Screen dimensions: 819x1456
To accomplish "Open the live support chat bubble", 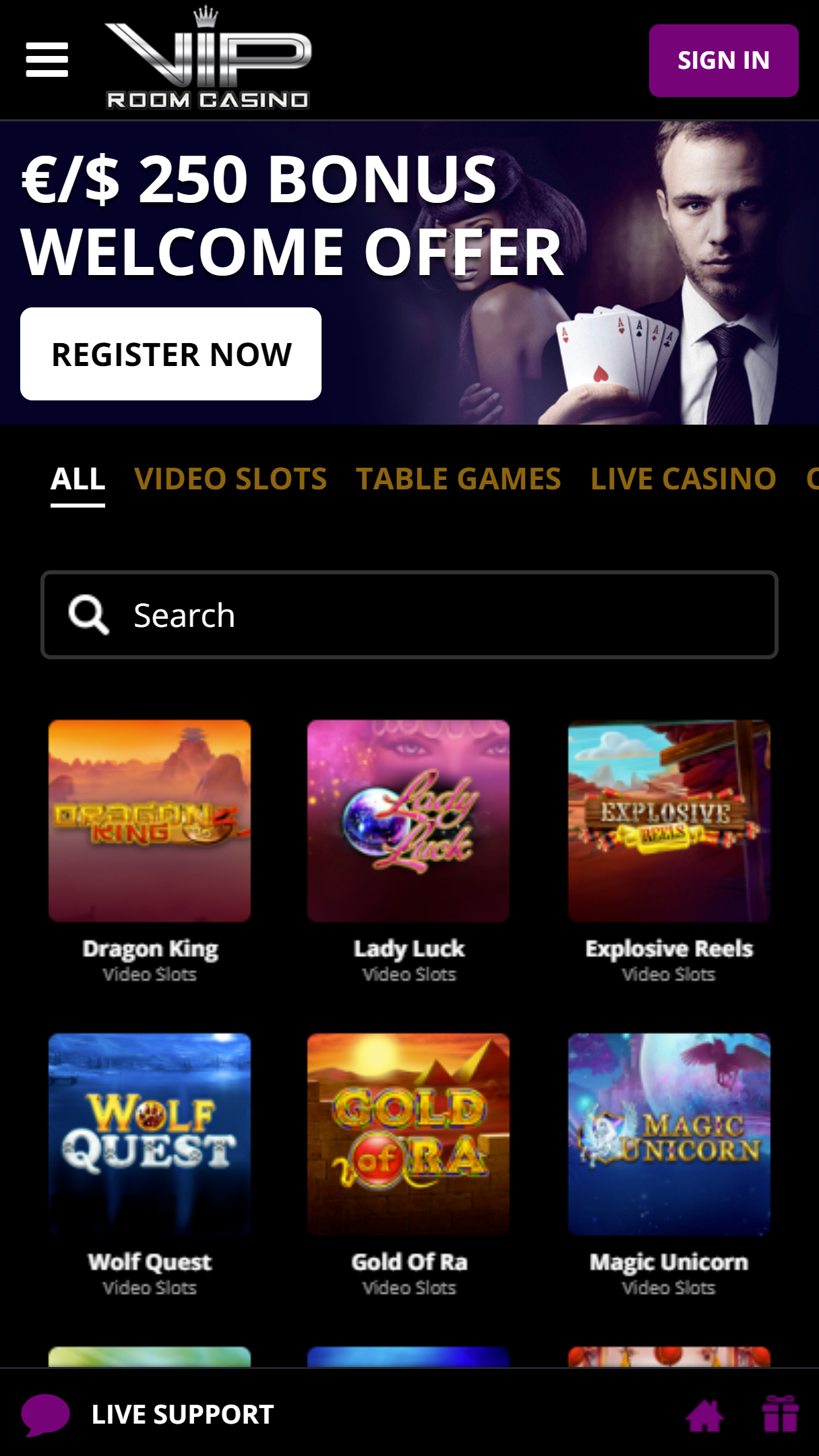I will coord(45,1414).
